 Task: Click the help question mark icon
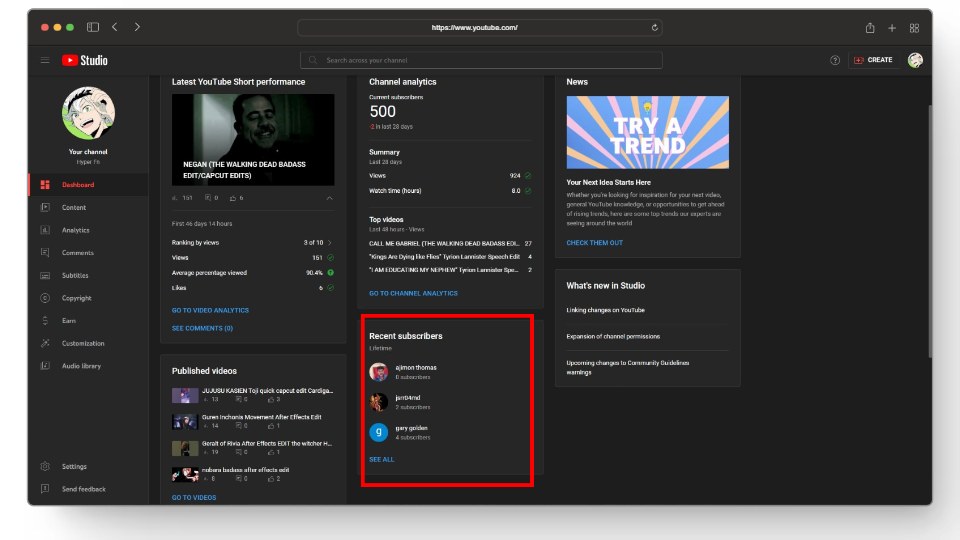(x=835, y=60)
